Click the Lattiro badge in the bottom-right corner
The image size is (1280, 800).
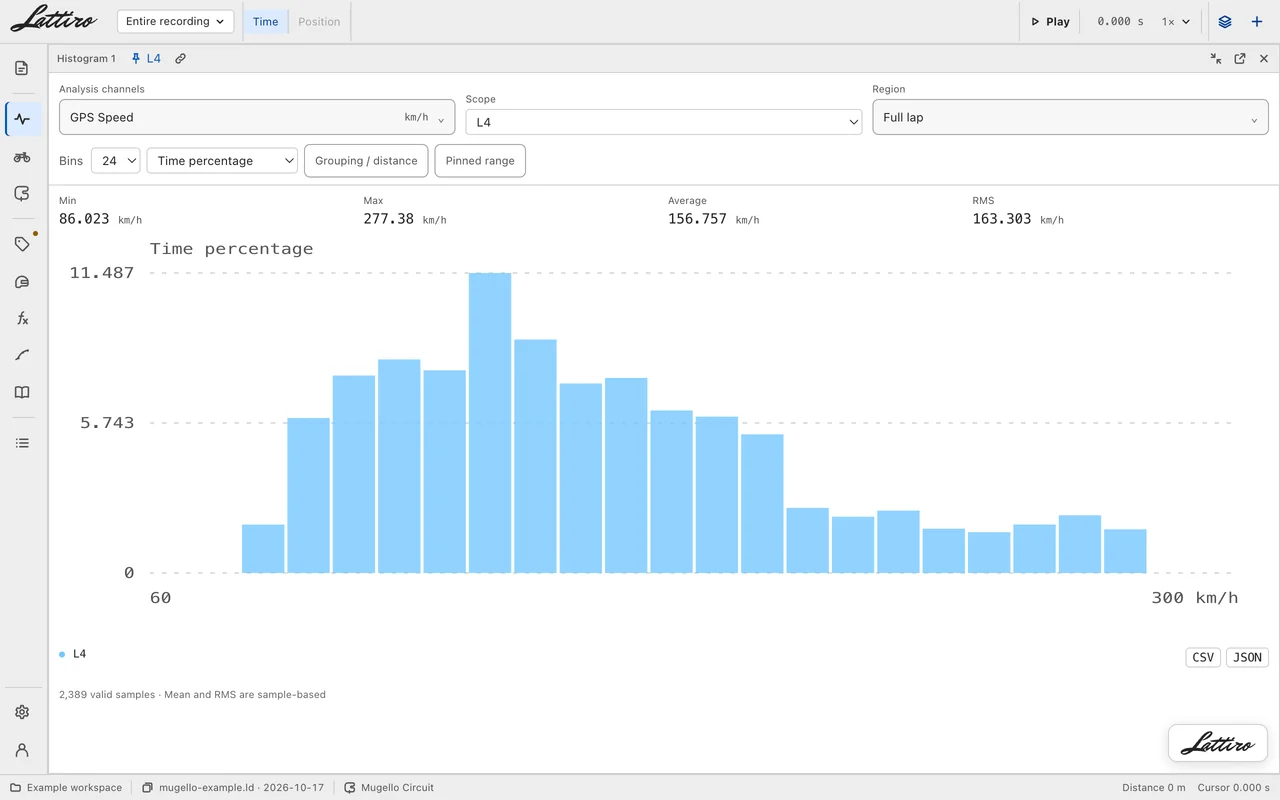tap(1218, 743)
